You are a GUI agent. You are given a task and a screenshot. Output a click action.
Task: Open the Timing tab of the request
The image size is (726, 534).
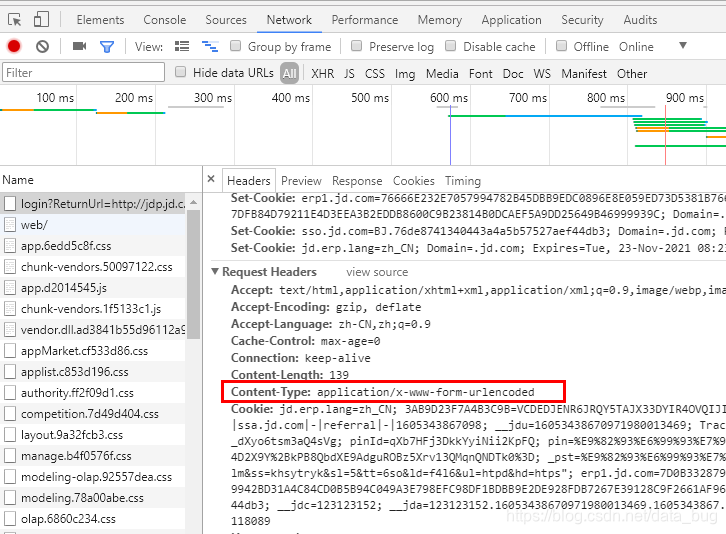pos(463,181)
